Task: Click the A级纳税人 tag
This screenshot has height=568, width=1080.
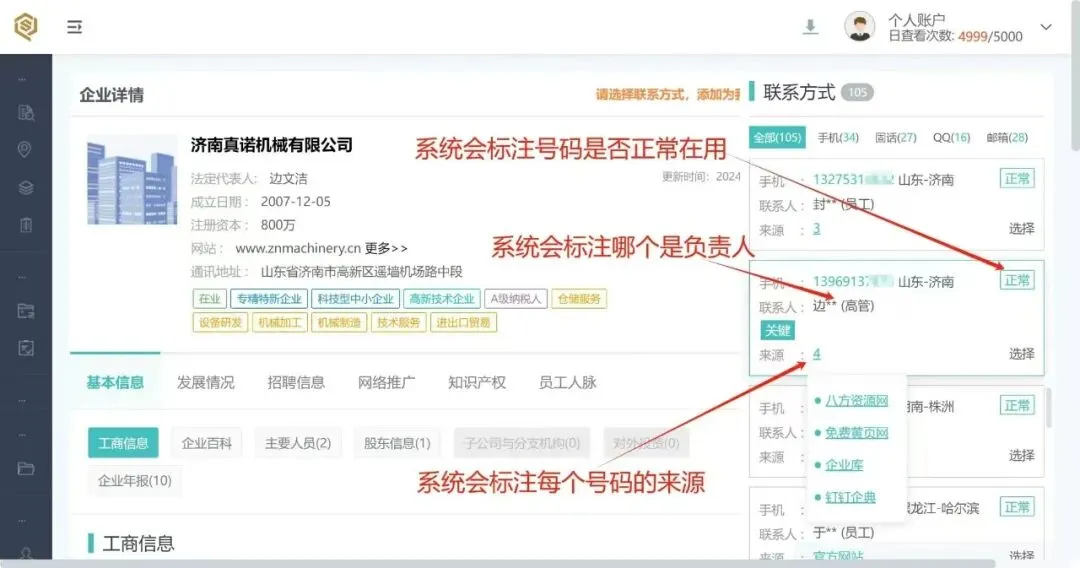Action: pos(516,299)
